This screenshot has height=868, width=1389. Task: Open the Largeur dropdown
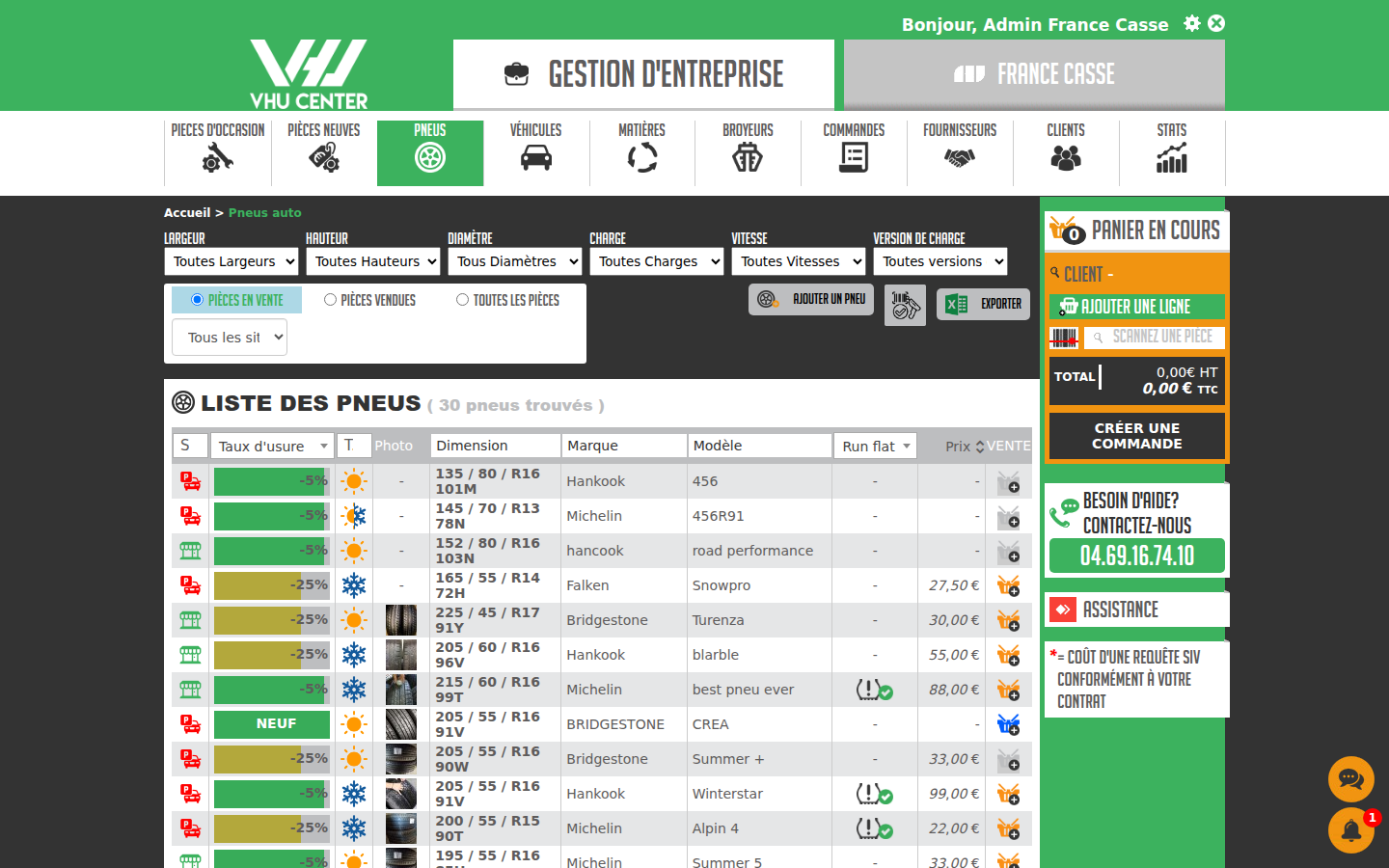231,261
